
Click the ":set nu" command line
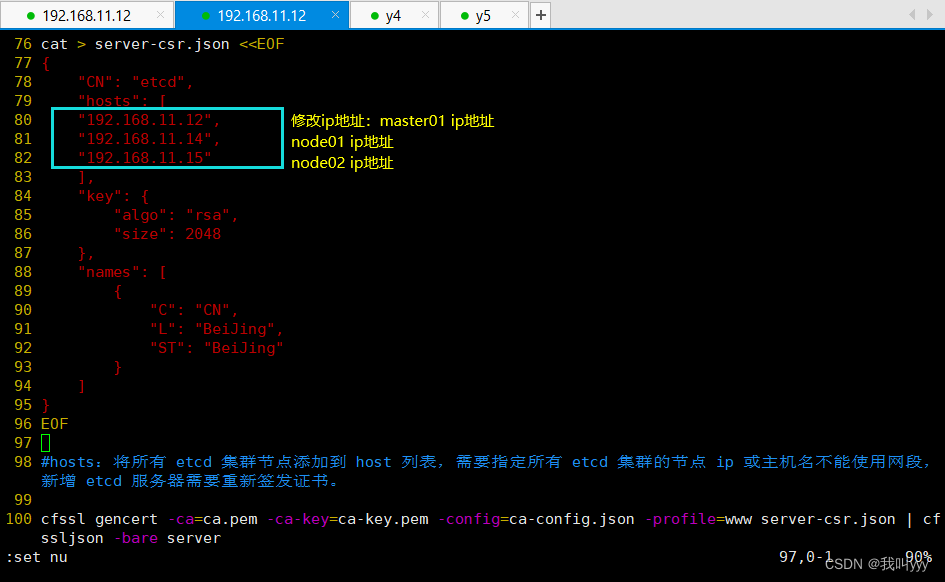pos(37,557)
